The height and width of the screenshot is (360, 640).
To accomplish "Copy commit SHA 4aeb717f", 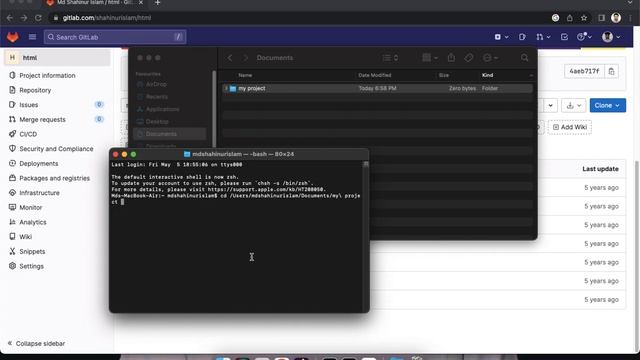I will click(x=611, y=71).
